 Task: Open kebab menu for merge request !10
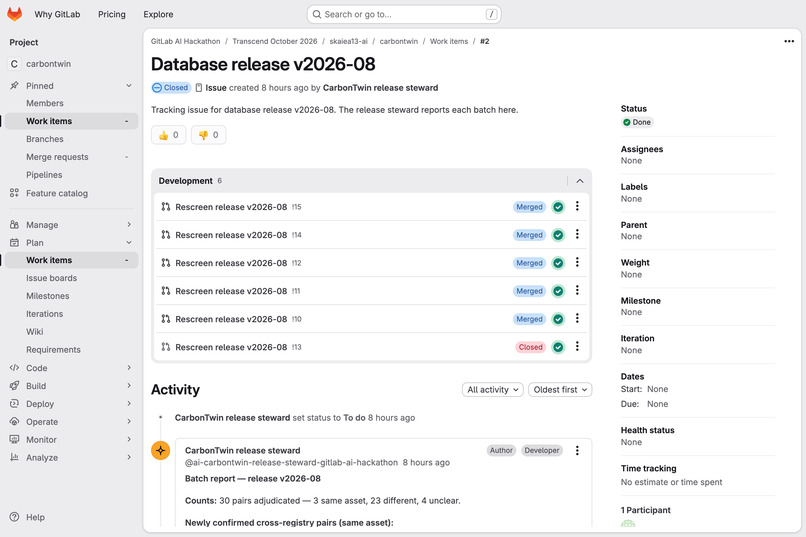[x=577, y=318]
